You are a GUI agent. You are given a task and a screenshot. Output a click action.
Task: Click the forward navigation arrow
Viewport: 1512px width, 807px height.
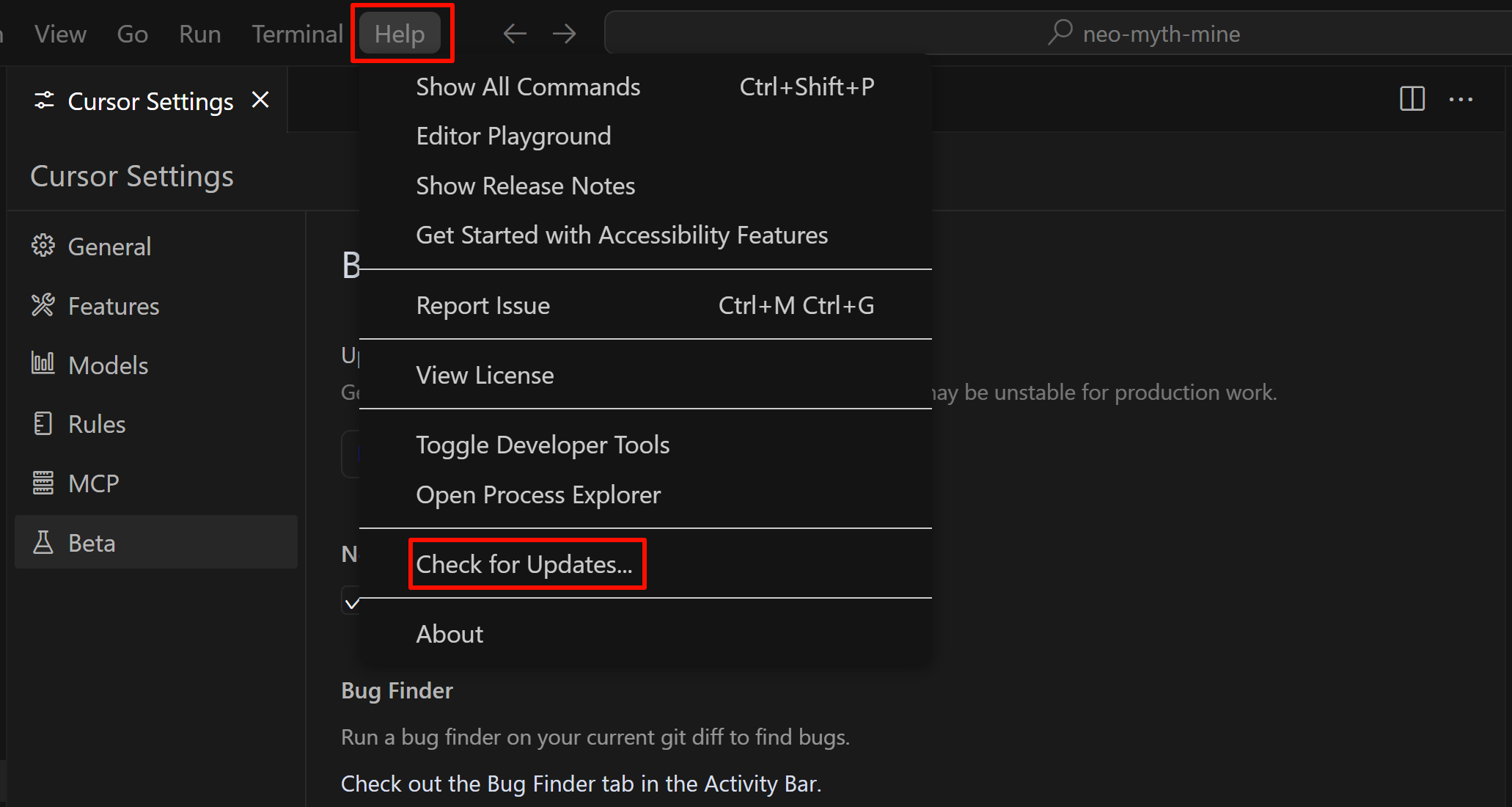point(564,34)
